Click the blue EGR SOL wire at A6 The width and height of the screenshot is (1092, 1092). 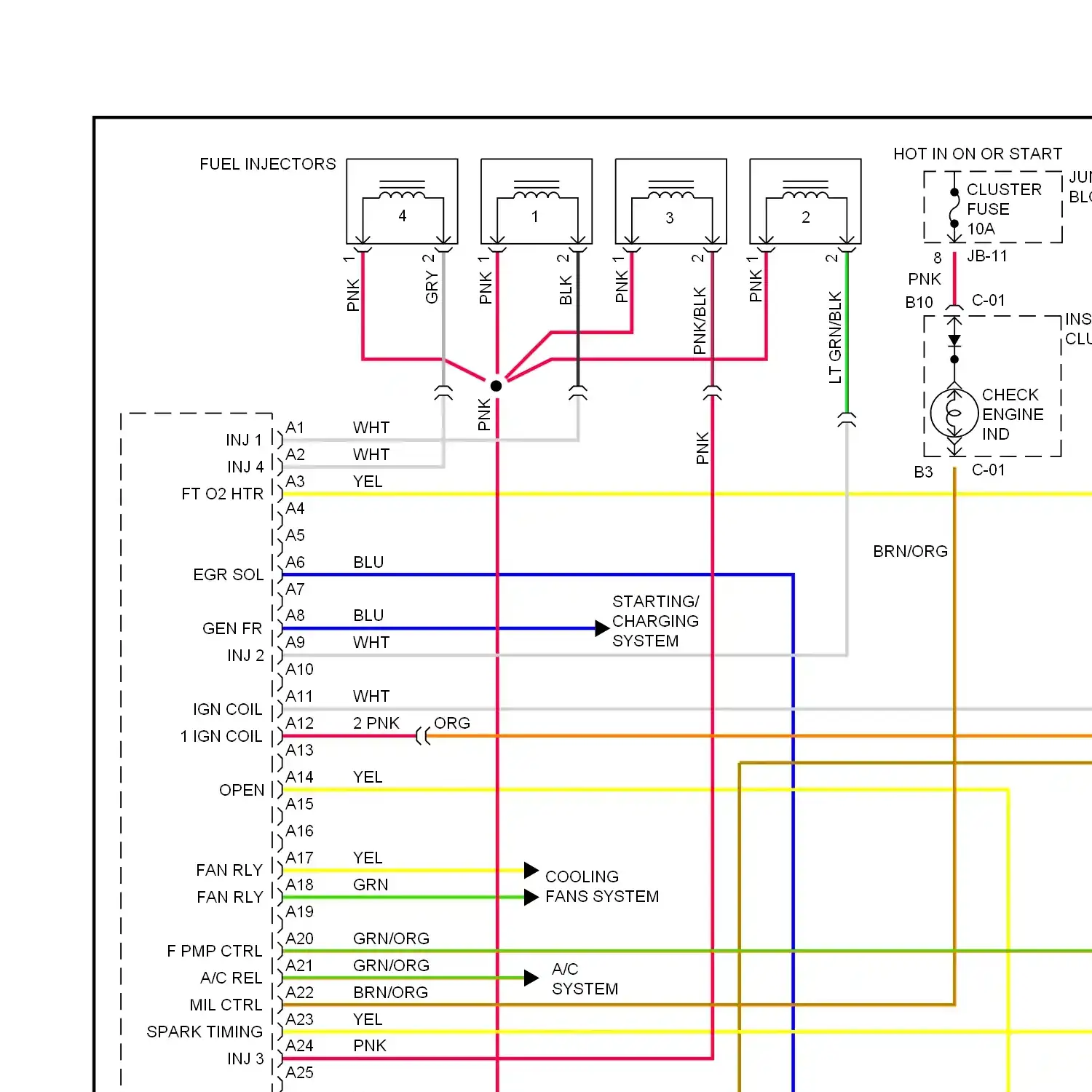(538, 575)
